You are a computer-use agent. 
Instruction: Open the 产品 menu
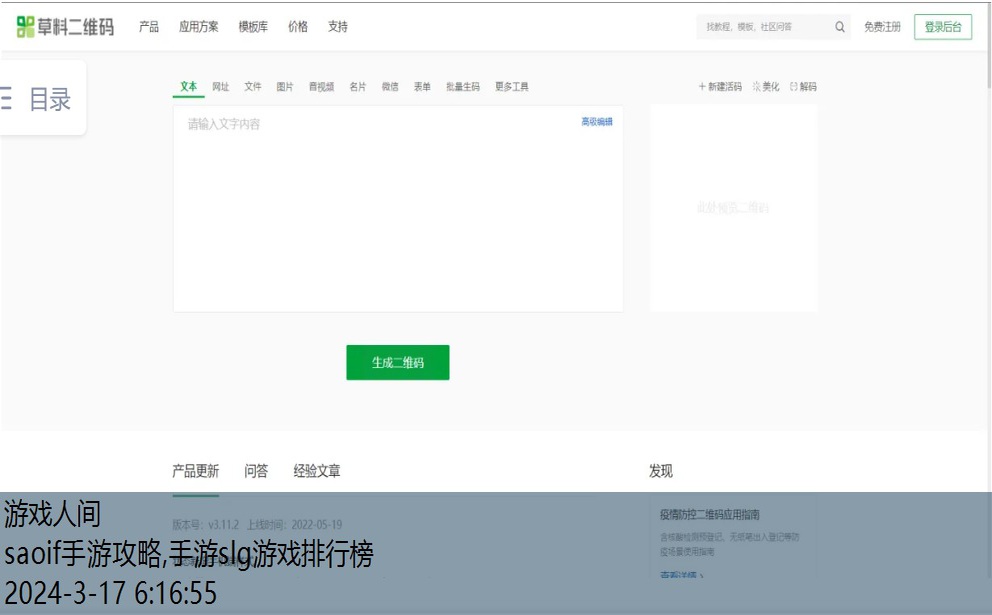[x=149, y=27]
